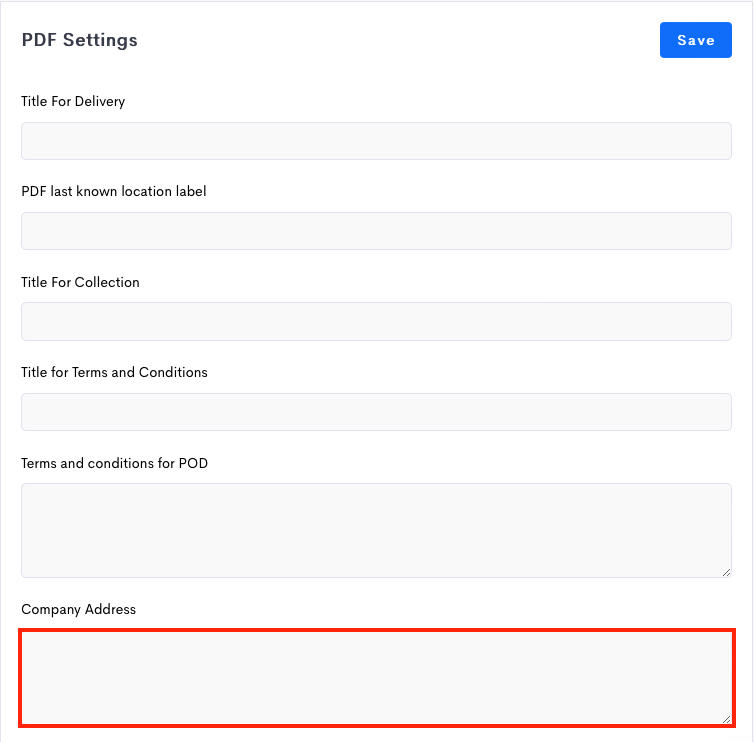Image resolution: width=754 pixels, height=742 pixels.
Task: Grab the resize handle of POD terms textarea
Action: (x=727, y=572)
